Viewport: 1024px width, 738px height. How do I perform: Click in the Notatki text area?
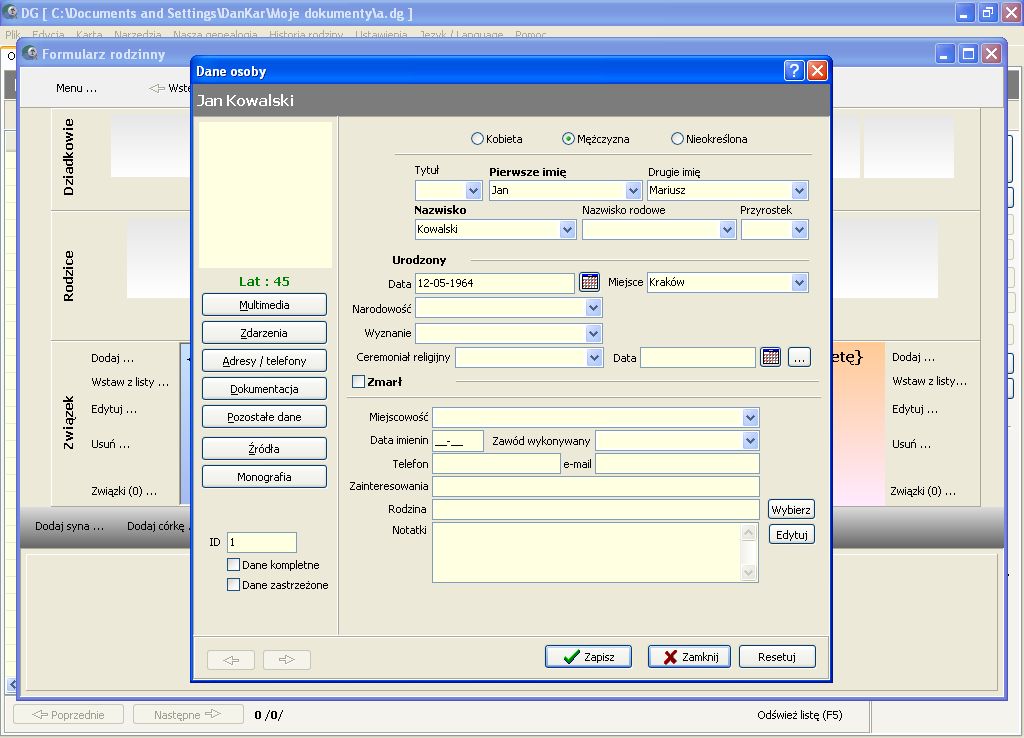tap(586, 553)
